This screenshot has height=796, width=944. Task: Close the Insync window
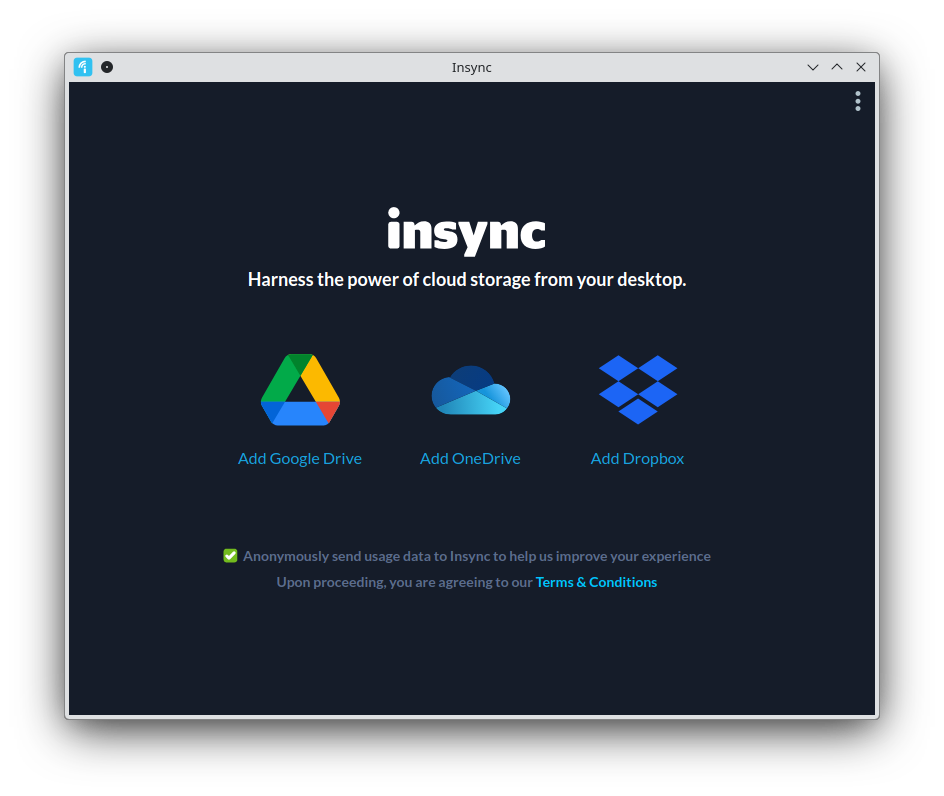pos(861,67)
